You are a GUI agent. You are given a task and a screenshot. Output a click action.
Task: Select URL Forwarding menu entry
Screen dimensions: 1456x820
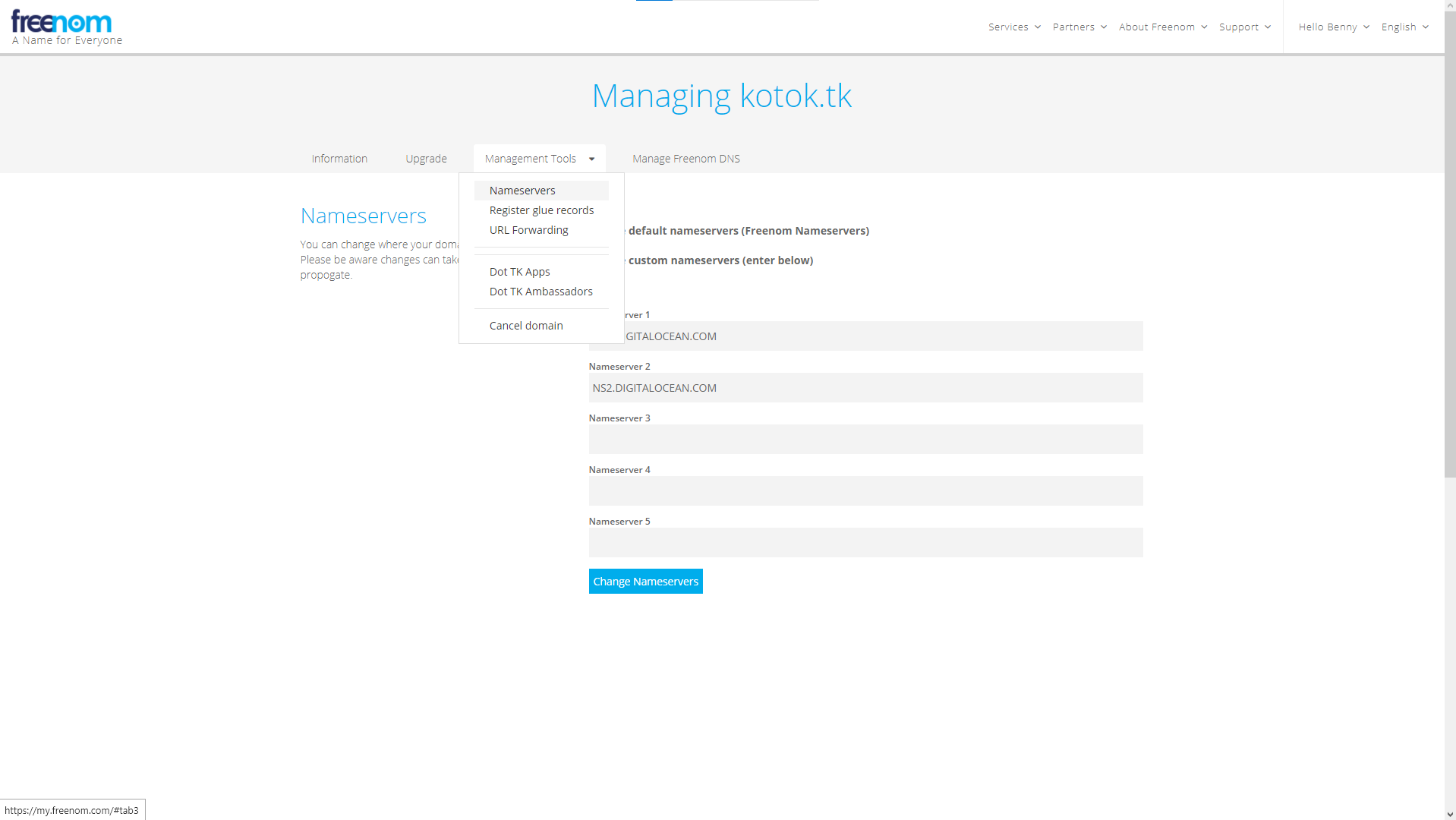point(528,230)
